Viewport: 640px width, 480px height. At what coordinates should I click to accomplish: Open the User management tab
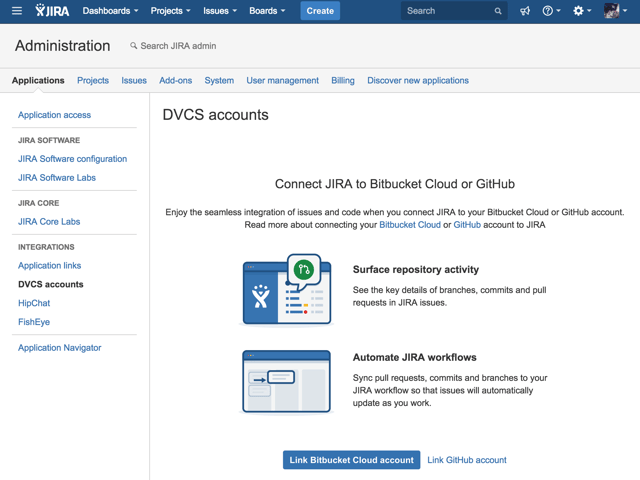point(282,80)
